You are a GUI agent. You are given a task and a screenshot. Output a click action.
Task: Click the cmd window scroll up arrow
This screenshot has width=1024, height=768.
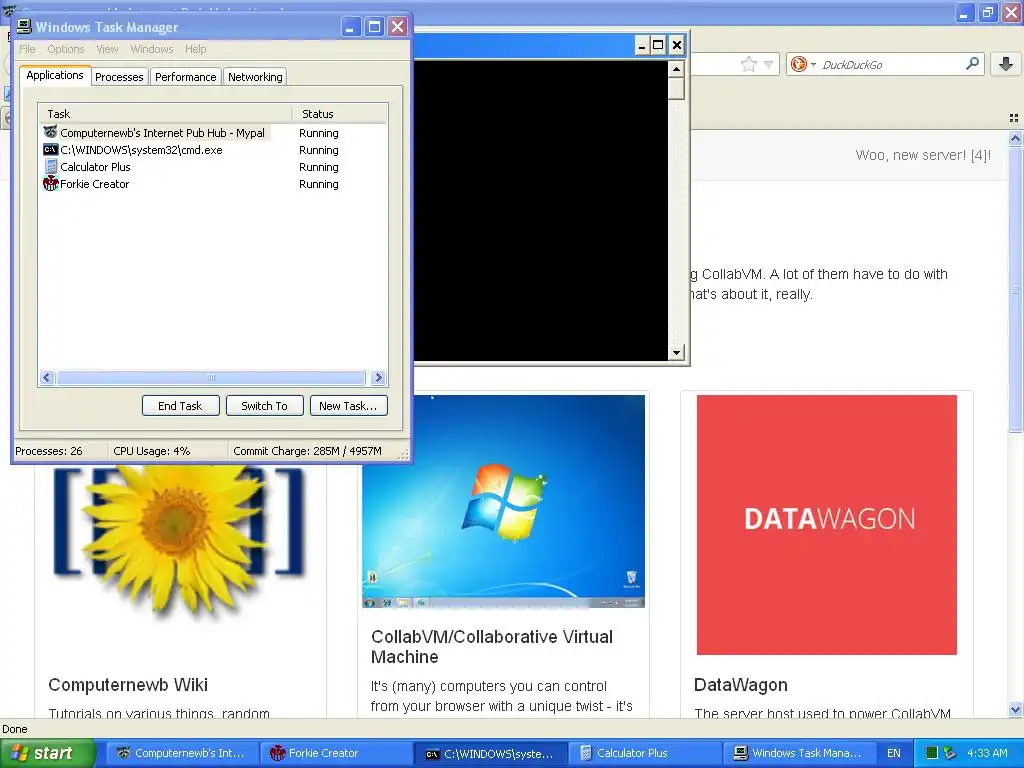[676, 69]
